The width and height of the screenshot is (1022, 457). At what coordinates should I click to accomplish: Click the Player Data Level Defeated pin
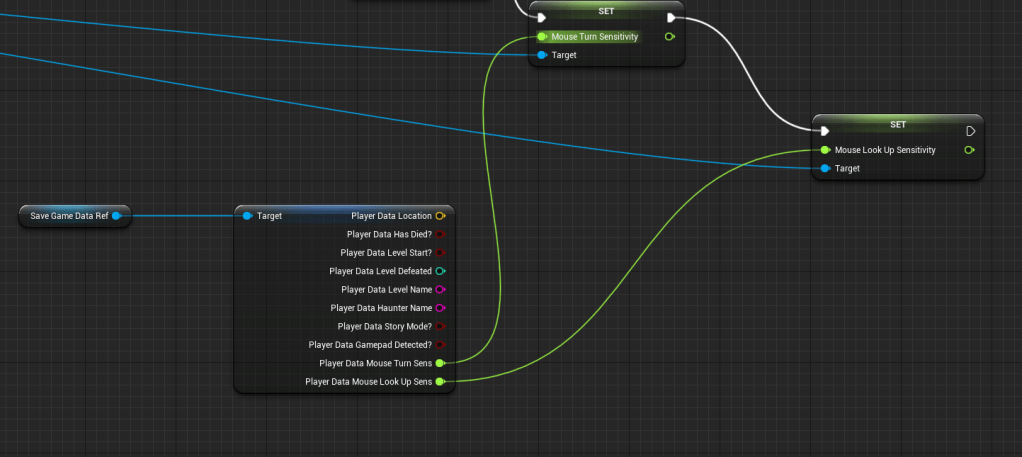tap(440, 271)
